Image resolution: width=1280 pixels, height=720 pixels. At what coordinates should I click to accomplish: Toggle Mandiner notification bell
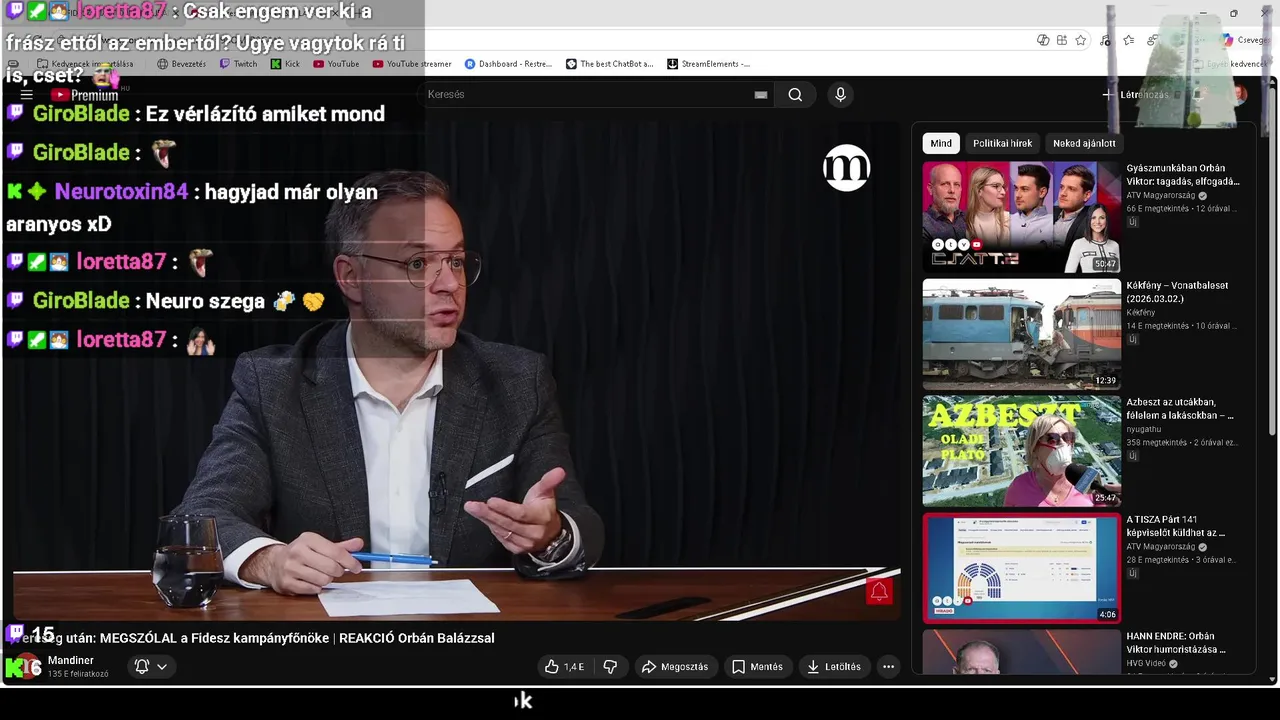click(142, 667)
